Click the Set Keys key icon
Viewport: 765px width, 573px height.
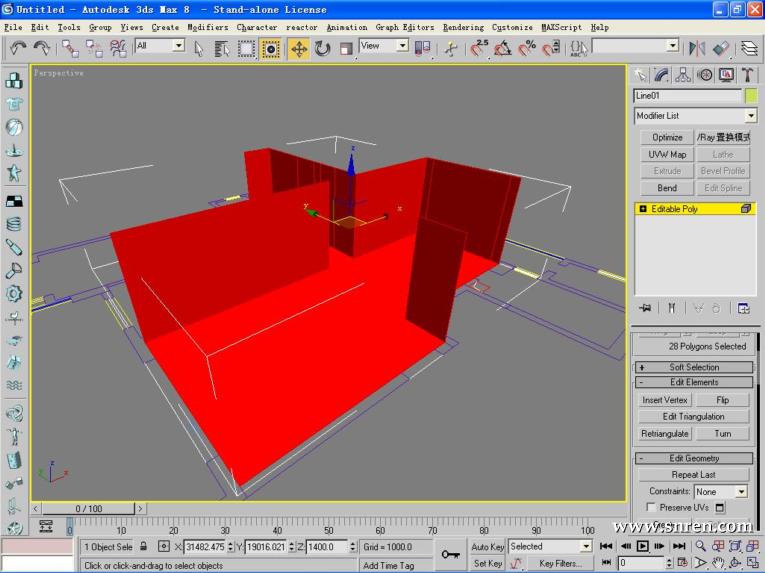coord(451,553)
